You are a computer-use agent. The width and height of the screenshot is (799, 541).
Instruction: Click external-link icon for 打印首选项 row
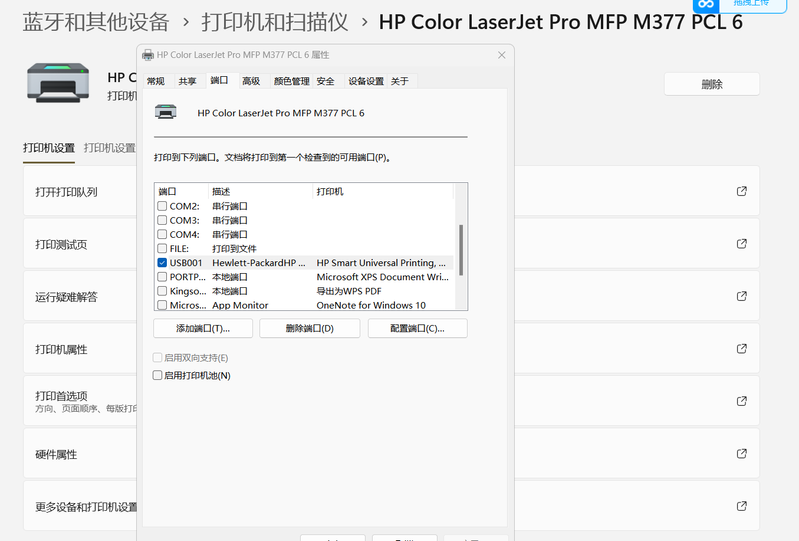(741, 401)
